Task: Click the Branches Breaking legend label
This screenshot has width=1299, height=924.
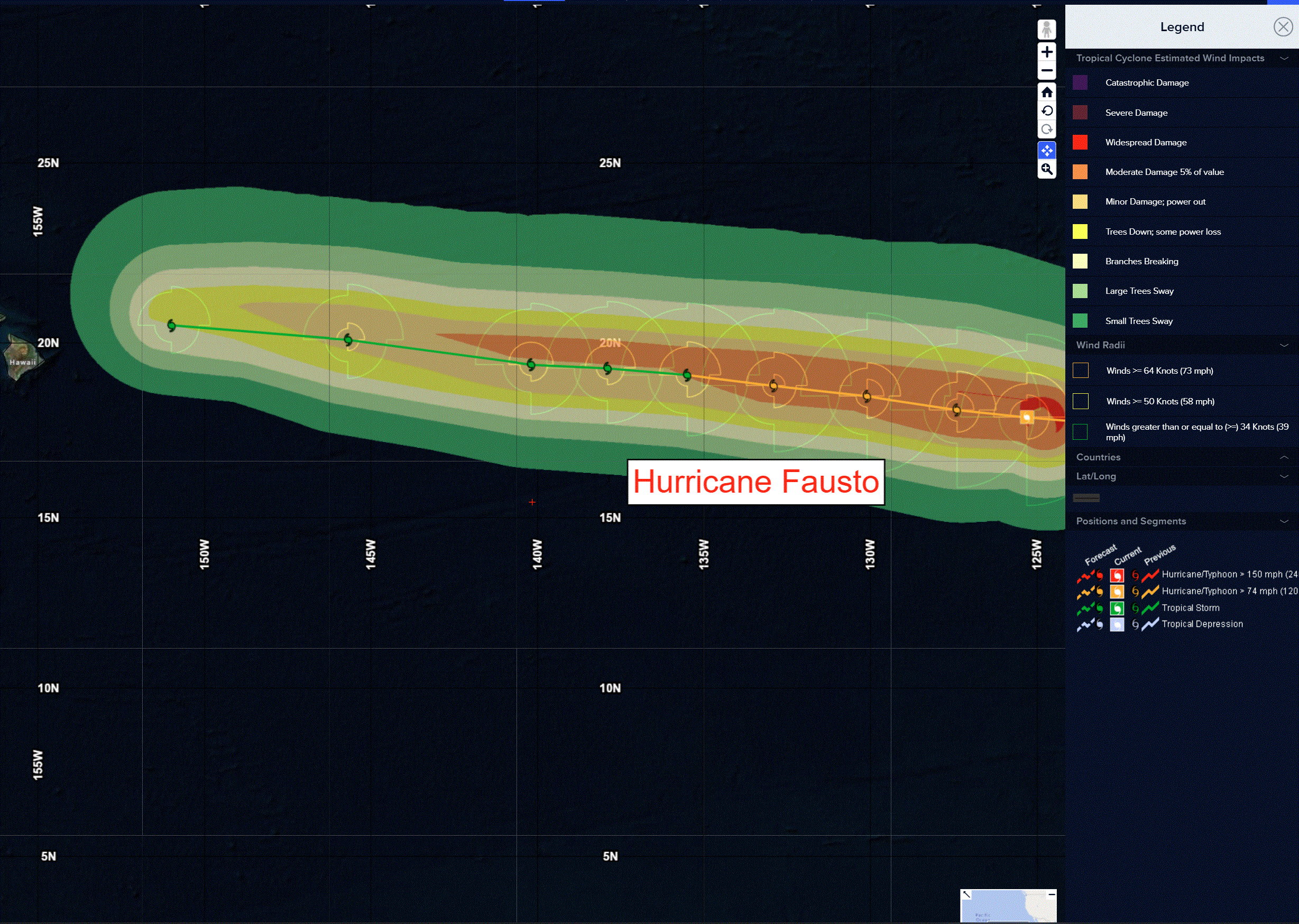Action: [x=1141, y=261]
